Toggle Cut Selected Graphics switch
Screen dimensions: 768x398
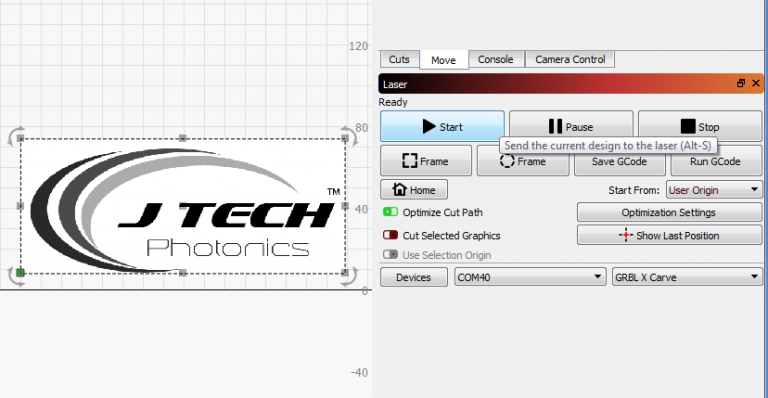(x=390, y=235)
